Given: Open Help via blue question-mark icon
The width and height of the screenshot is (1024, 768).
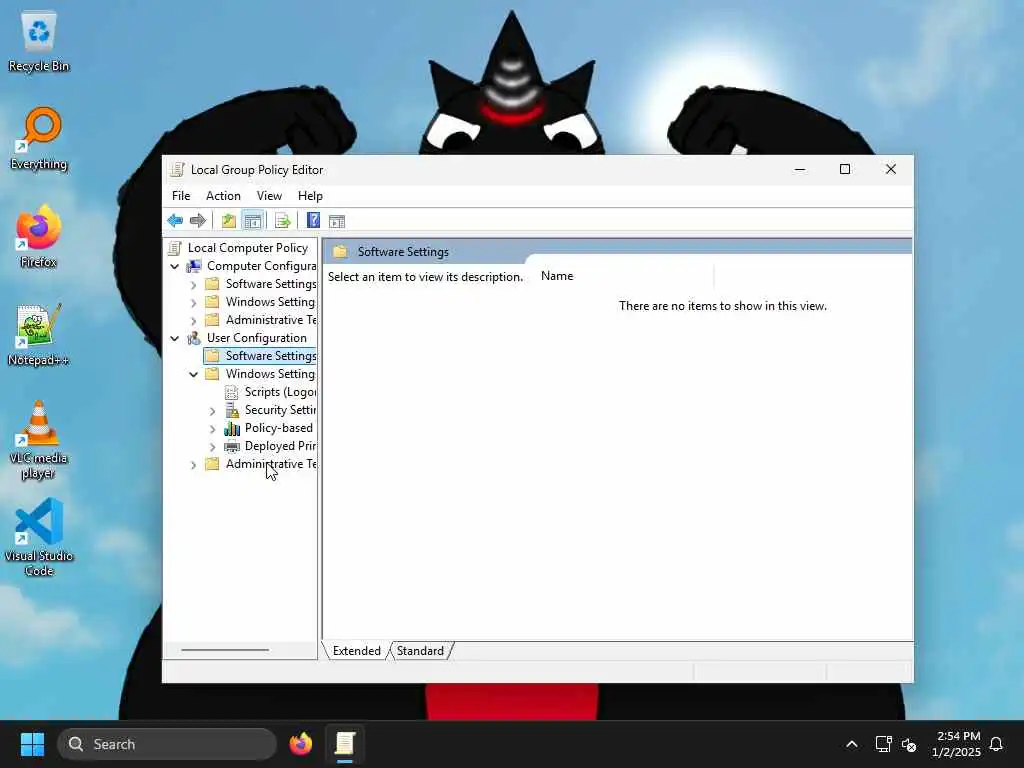Looking at the screenshot, I should coord(313,221).
